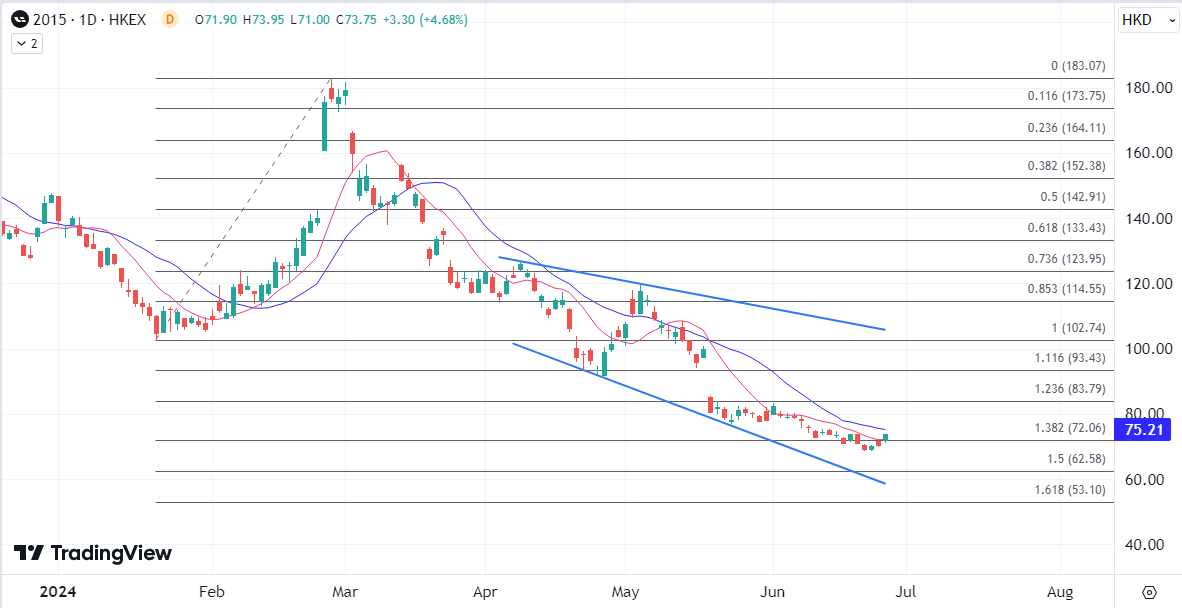Screen dimensions: 1182x608
Task: Click the Mar label on time axis
Action: [344, 592]
